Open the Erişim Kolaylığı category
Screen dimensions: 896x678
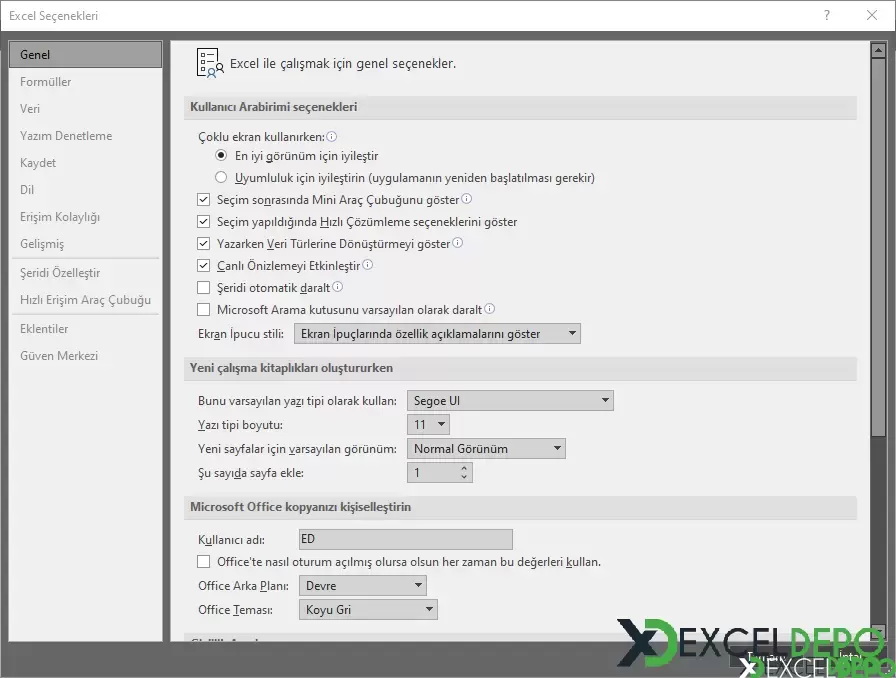86,217
